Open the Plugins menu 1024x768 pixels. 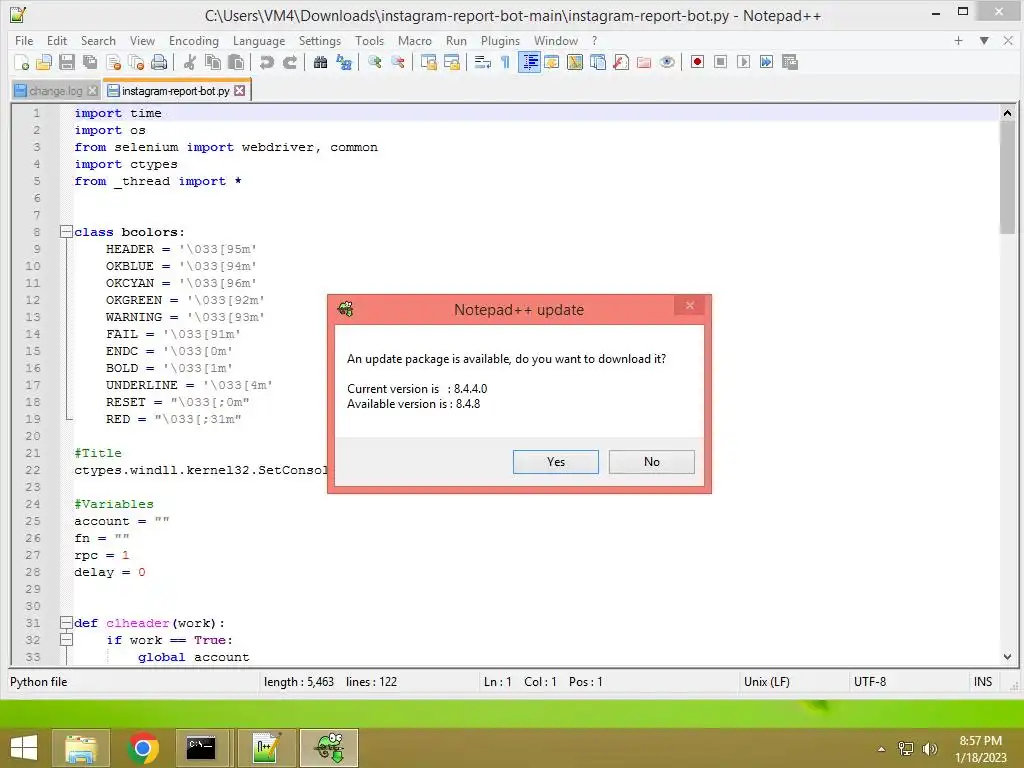tap(500, 40)
